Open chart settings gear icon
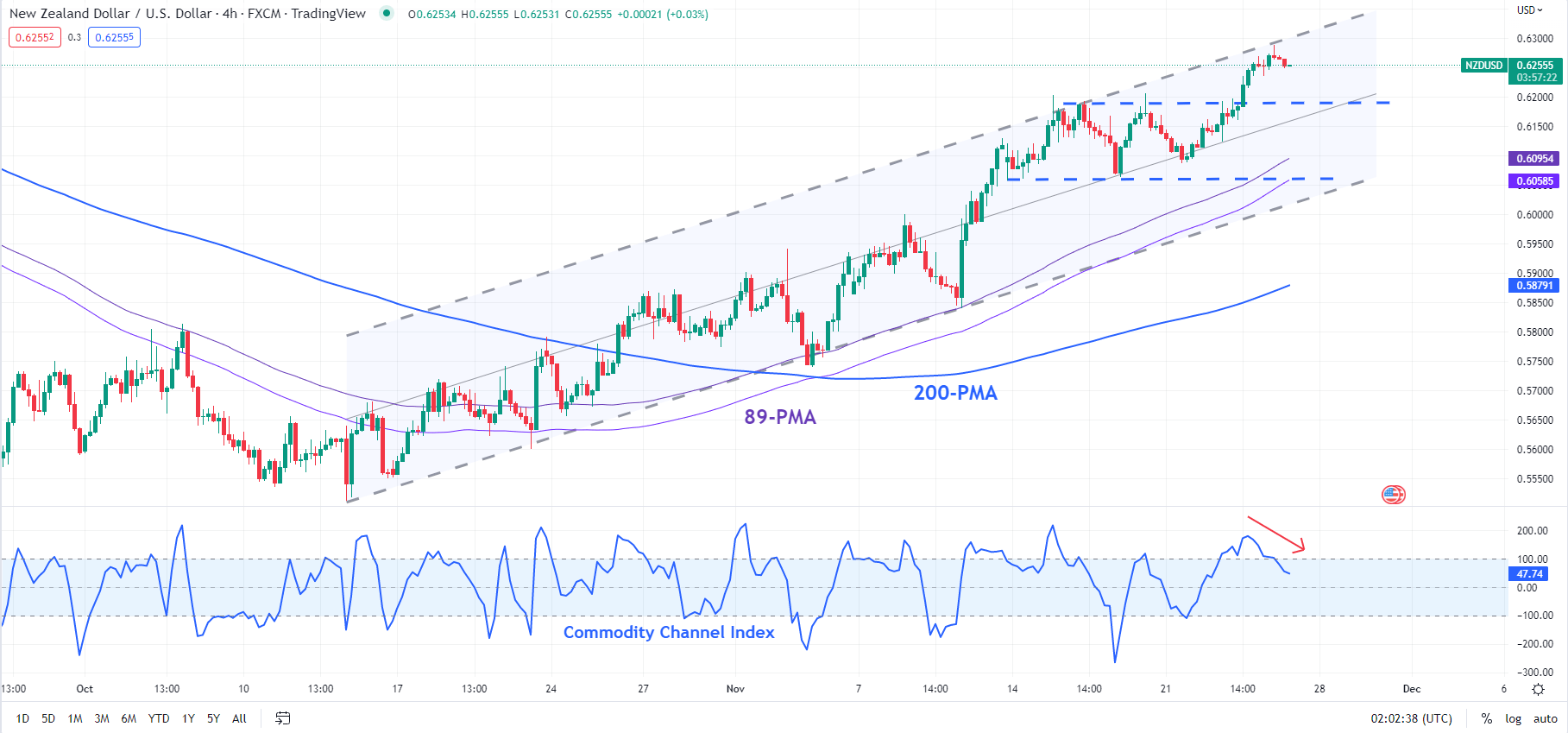The height and width of the screenshot is (733, 1568). click(x=1538, y=689)
